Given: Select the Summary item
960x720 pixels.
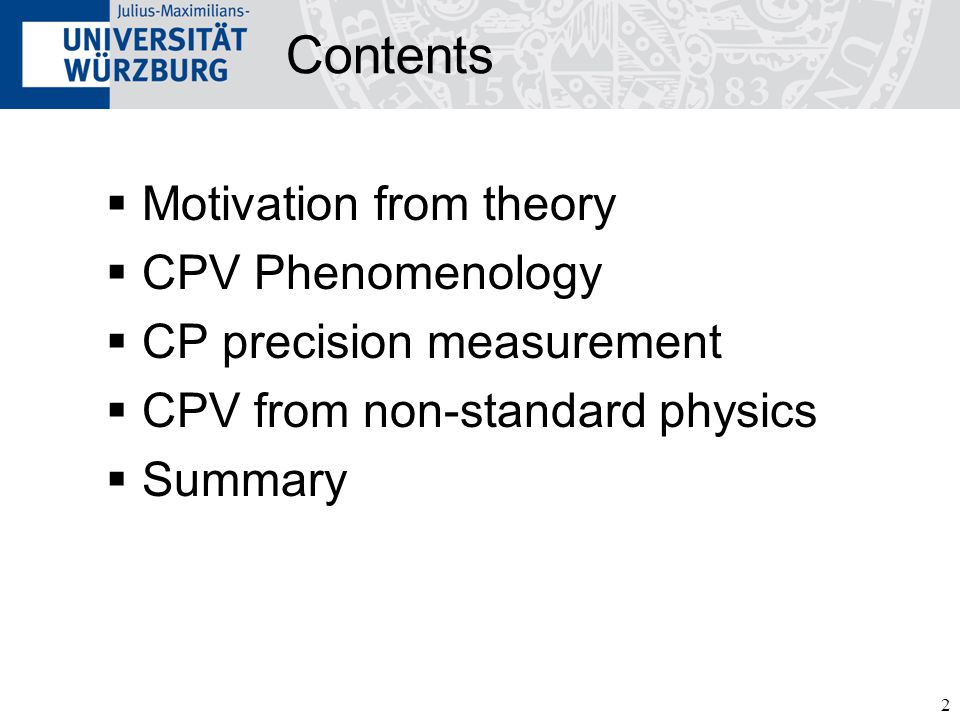Looking at the screenshot, I should [x=245, y=481].
